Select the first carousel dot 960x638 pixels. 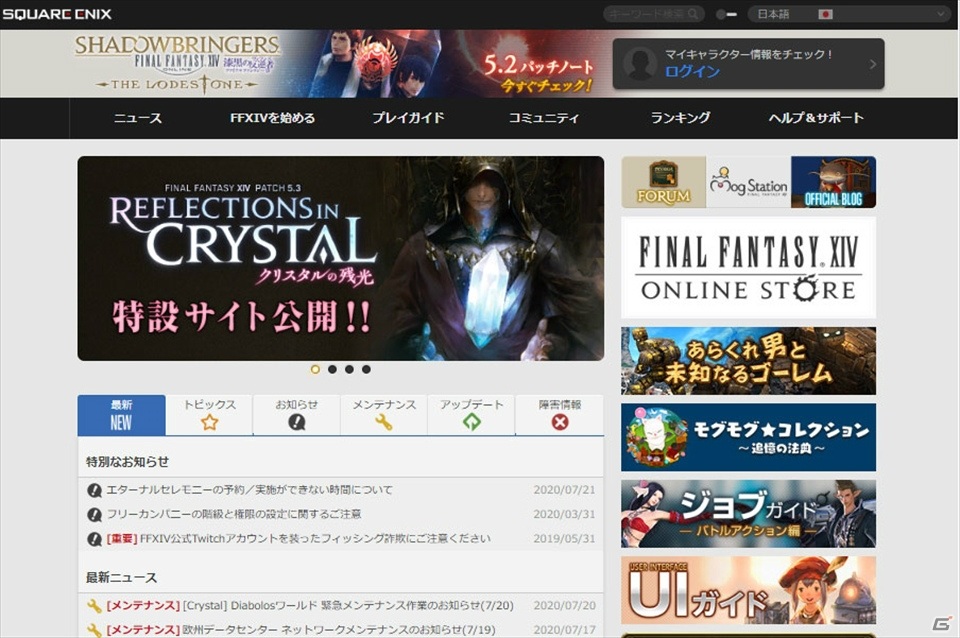pyautogui.click(x=315, y=369)
